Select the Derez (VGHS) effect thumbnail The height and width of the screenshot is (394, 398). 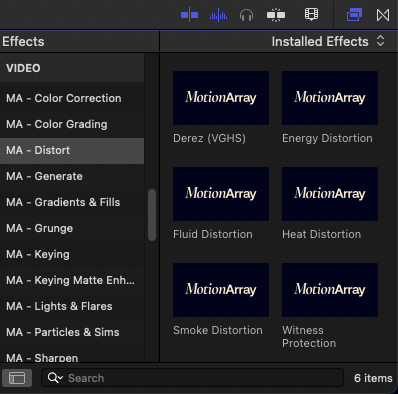point(221,98)
